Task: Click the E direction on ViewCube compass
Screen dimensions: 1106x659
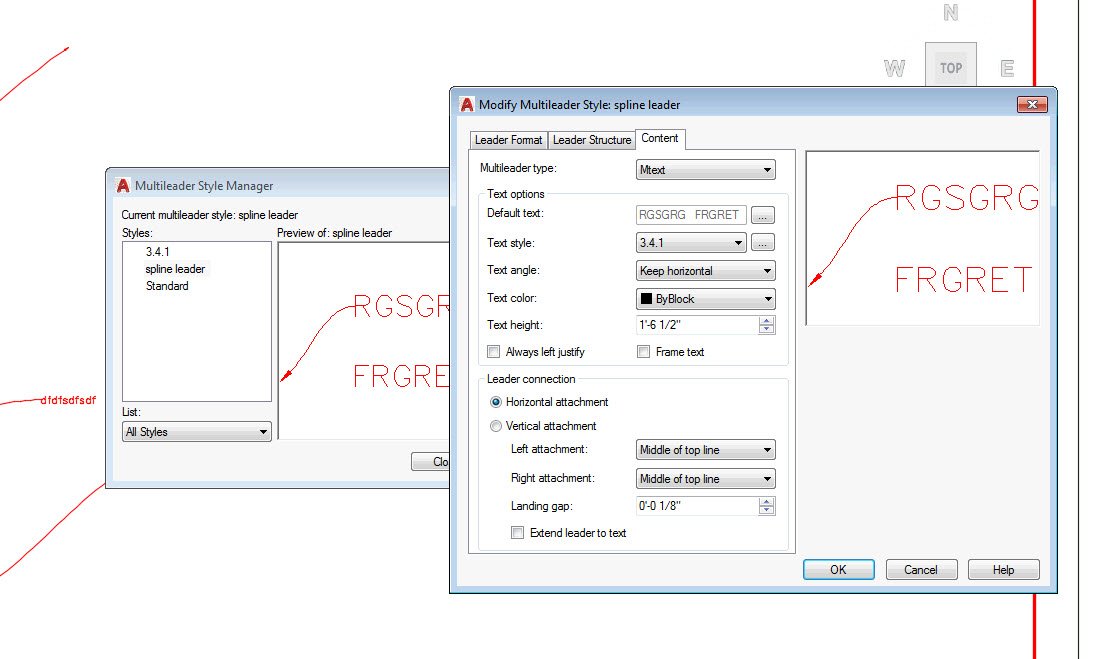Action: (x=1007, y=68)
